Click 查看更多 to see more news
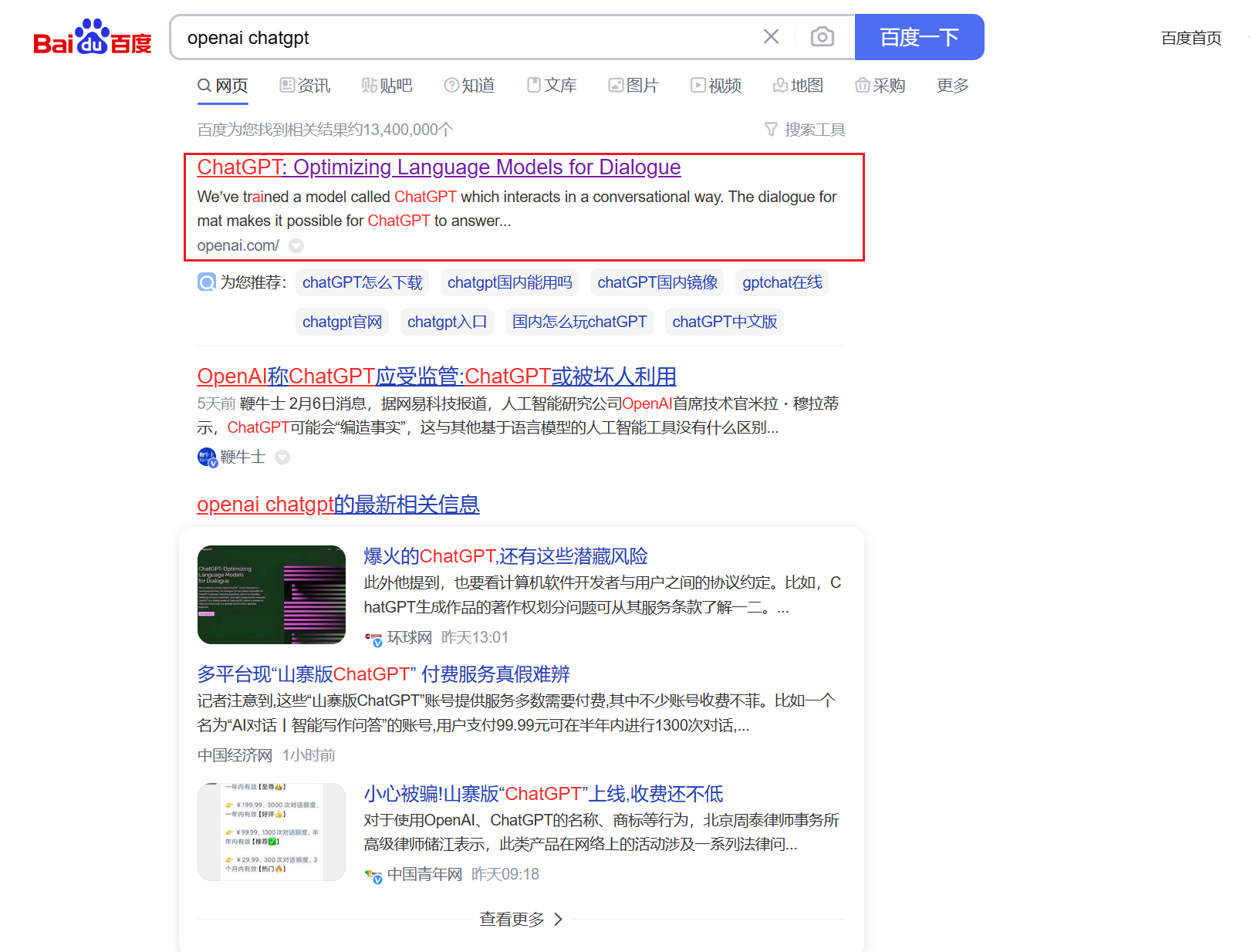This screenshot has height=952, width=1250. pyautogui.click(x=511, y=919)
